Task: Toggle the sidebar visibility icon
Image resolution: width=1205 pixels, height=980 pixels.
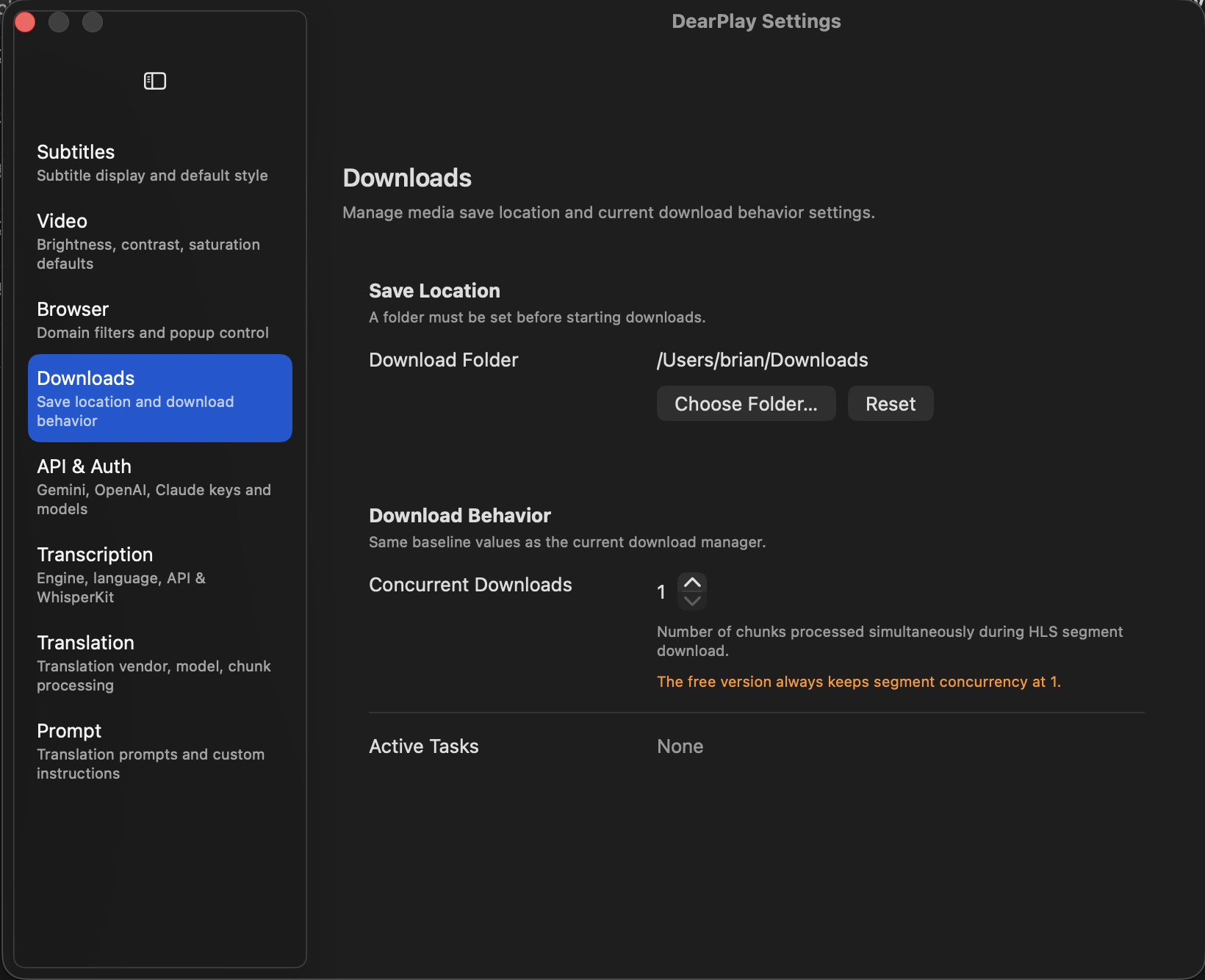Action: [x=155, y=81]
